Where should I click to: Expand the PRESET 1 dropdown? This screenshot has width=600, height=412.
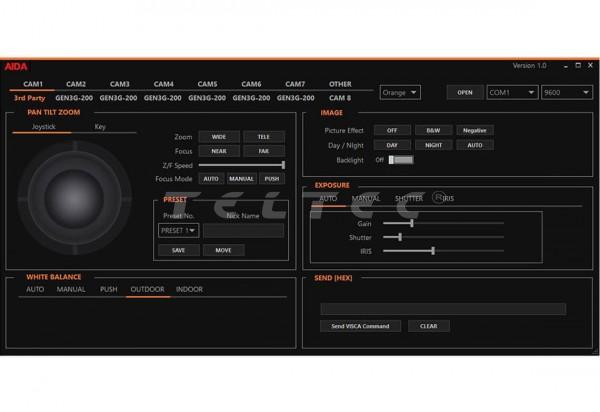point(178,230)
